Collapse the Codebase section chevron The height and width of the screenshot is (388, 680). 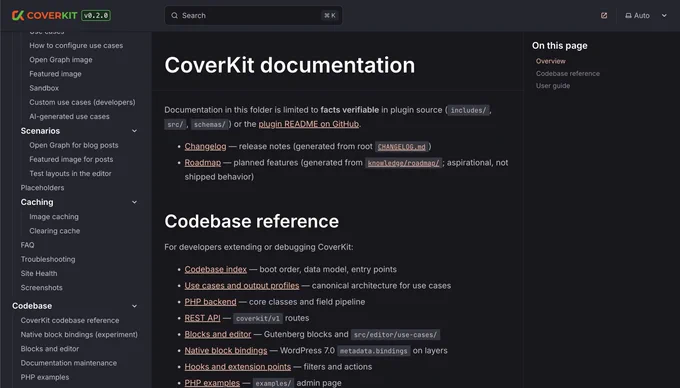click(134, 306)
